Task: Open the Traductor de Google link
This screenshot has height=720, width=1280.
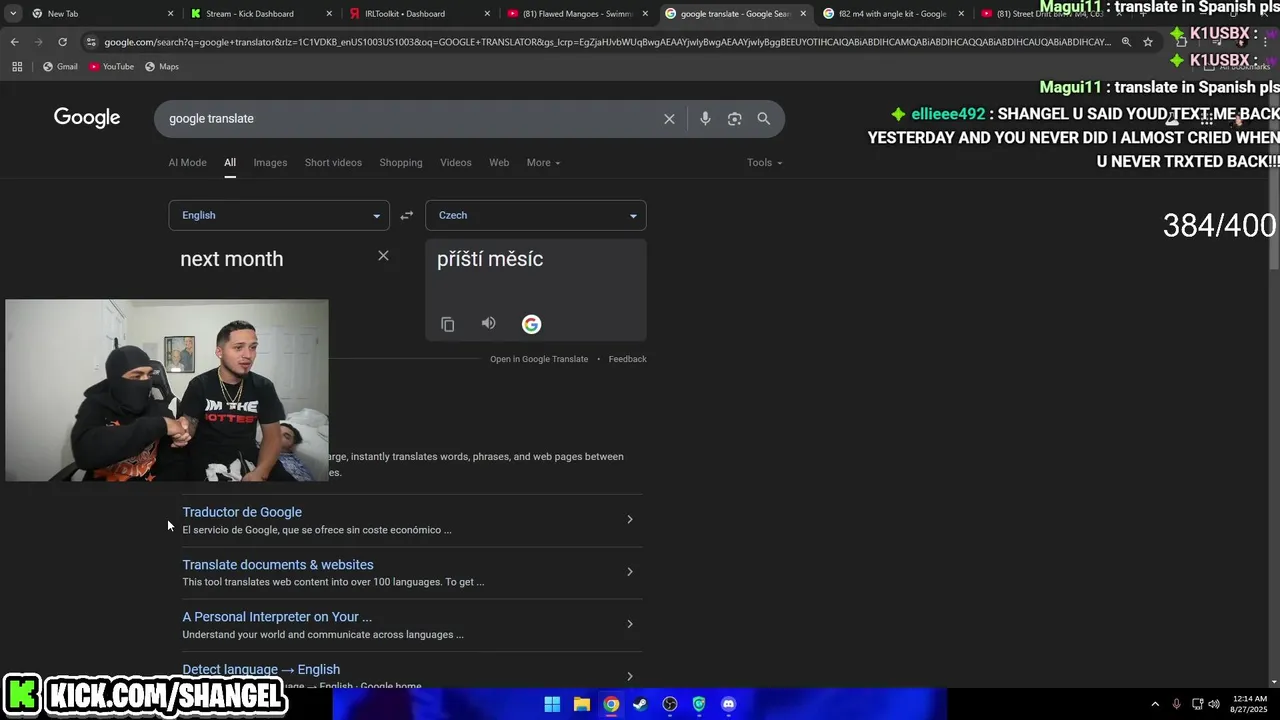Action: pyautogui.click(x=242, y=512)
